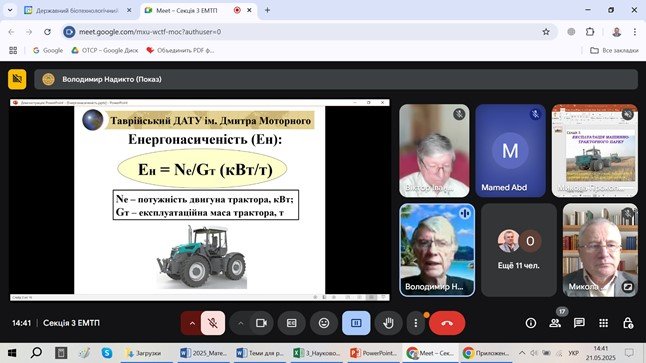Select Володимир Н. video tile

point(437,250)
